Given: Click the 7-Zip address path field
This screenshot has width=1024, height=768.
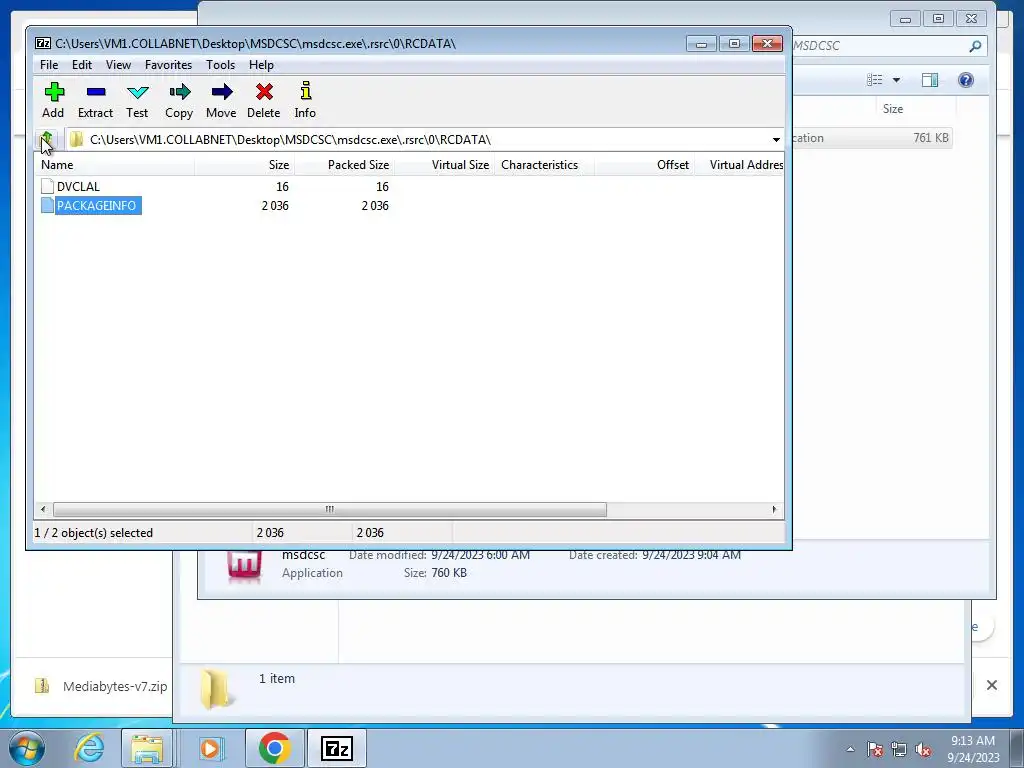Looking at the screenshot, I should (x=424, y=140).
